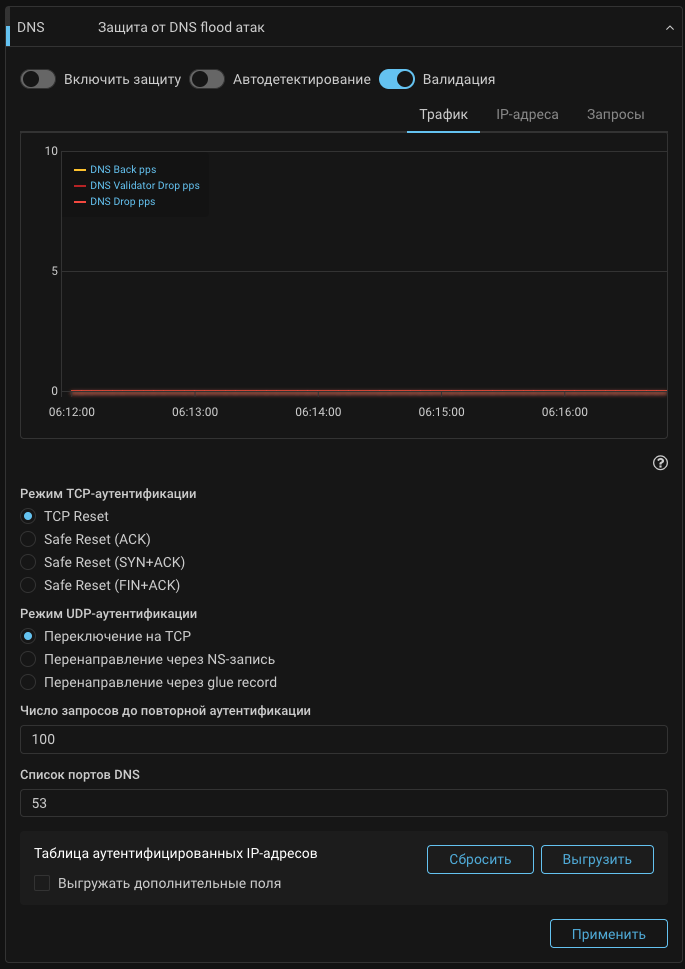The height and width of the screenshot is (969, 685).
Task: Toggle the Включить защиту switch
Action: (x=38, y=79)
